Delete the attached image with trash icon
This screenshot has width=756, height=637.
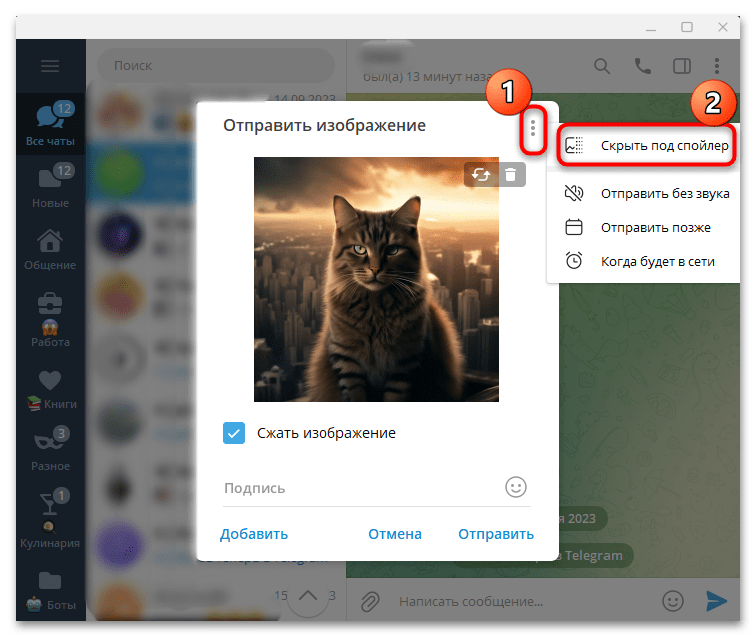click(511, 175)
